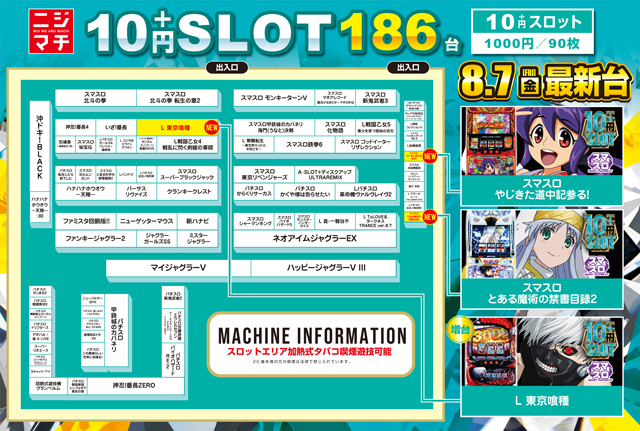640x431 pixels.
Task: Click the left 出入口 entrance label
Action: point(227,67)
